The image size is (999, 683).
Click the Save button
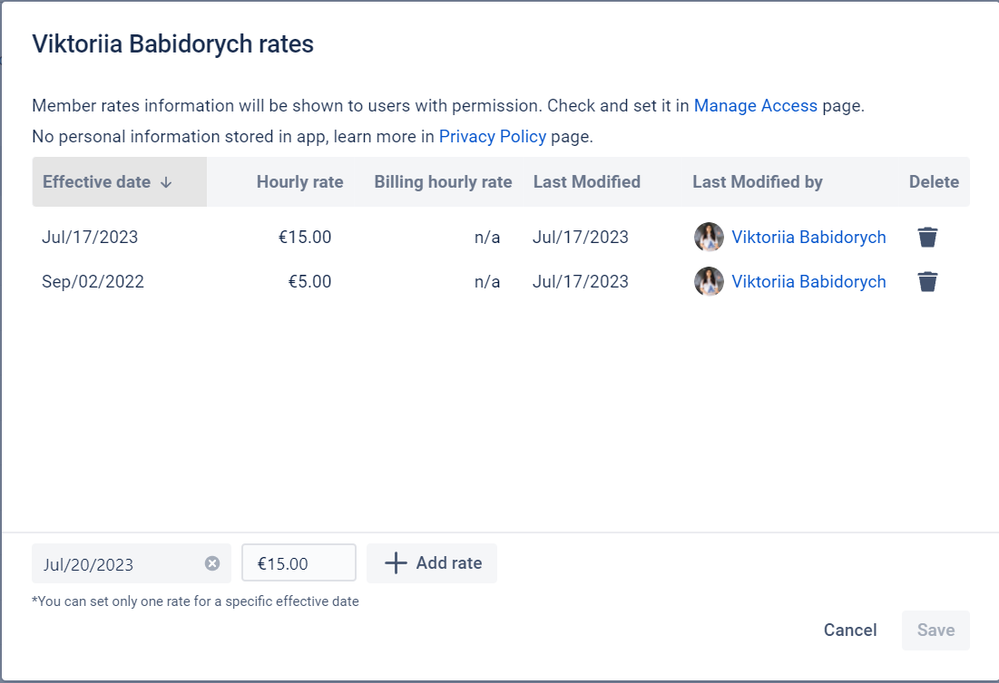coord(936,630)
